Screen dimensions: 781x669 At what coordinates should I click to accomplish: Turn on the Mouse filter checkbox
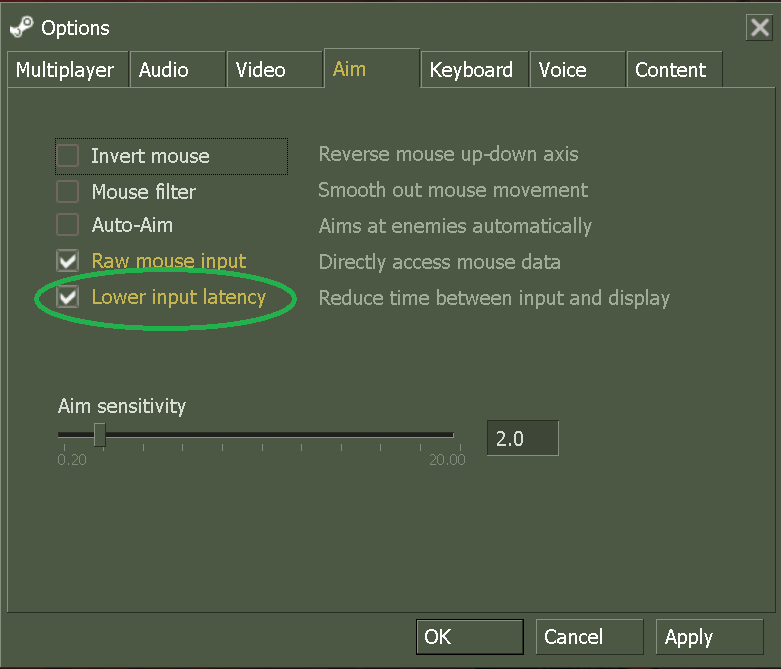[x=68, y=191]
